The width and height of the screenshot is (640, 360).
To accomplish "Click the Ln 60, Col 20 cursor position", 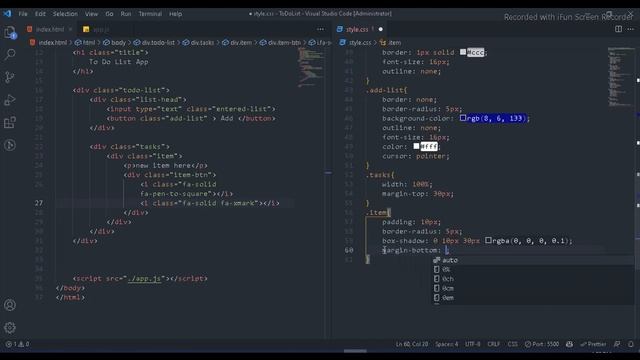I will pyautogui.click(x=412, y=344).
